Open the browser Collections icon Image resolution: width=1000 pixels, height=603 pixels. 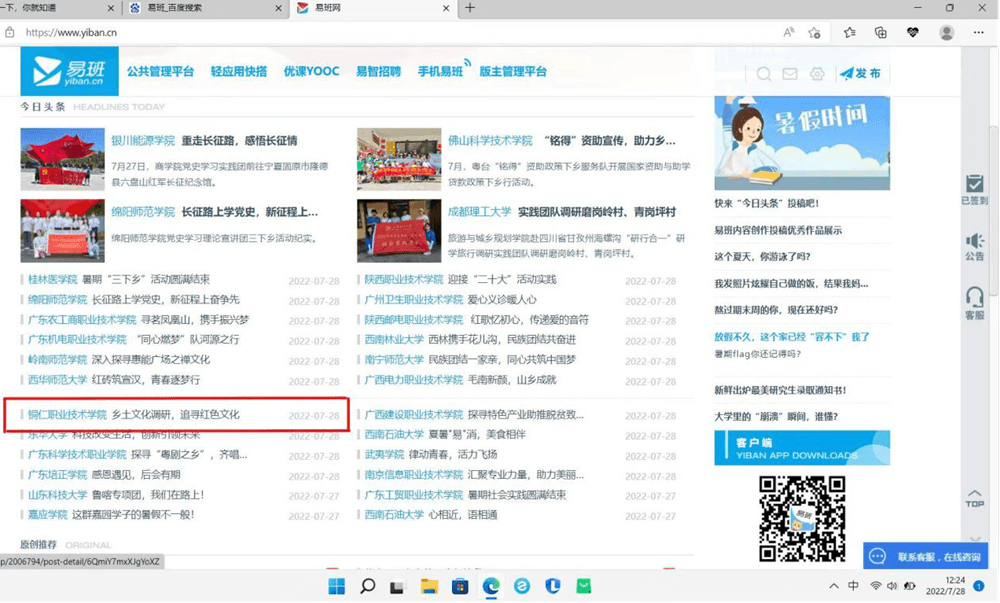(881, 33)
